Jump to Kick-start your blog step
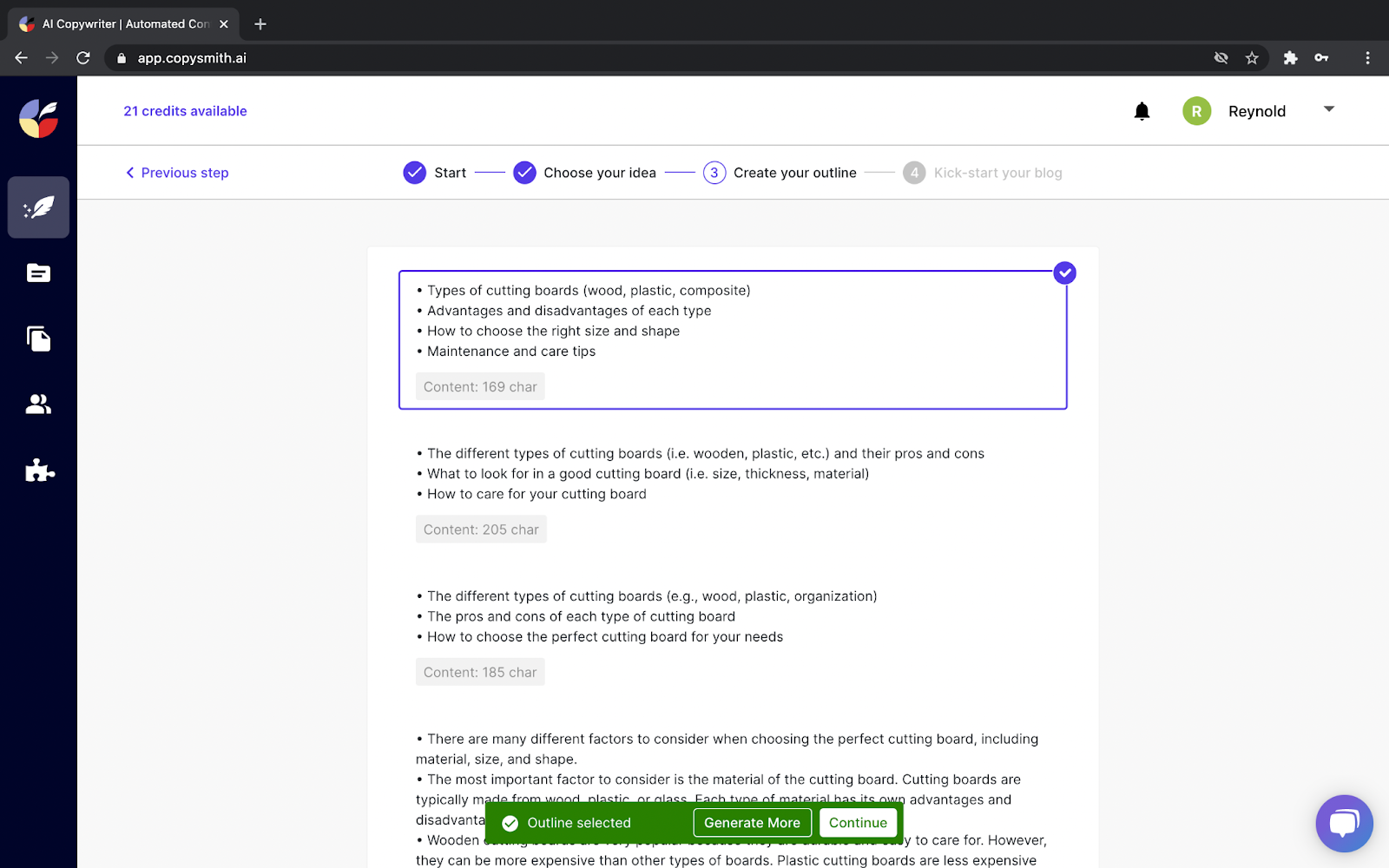The height and width of the screenshot is (868, 1389). [983, 173]
